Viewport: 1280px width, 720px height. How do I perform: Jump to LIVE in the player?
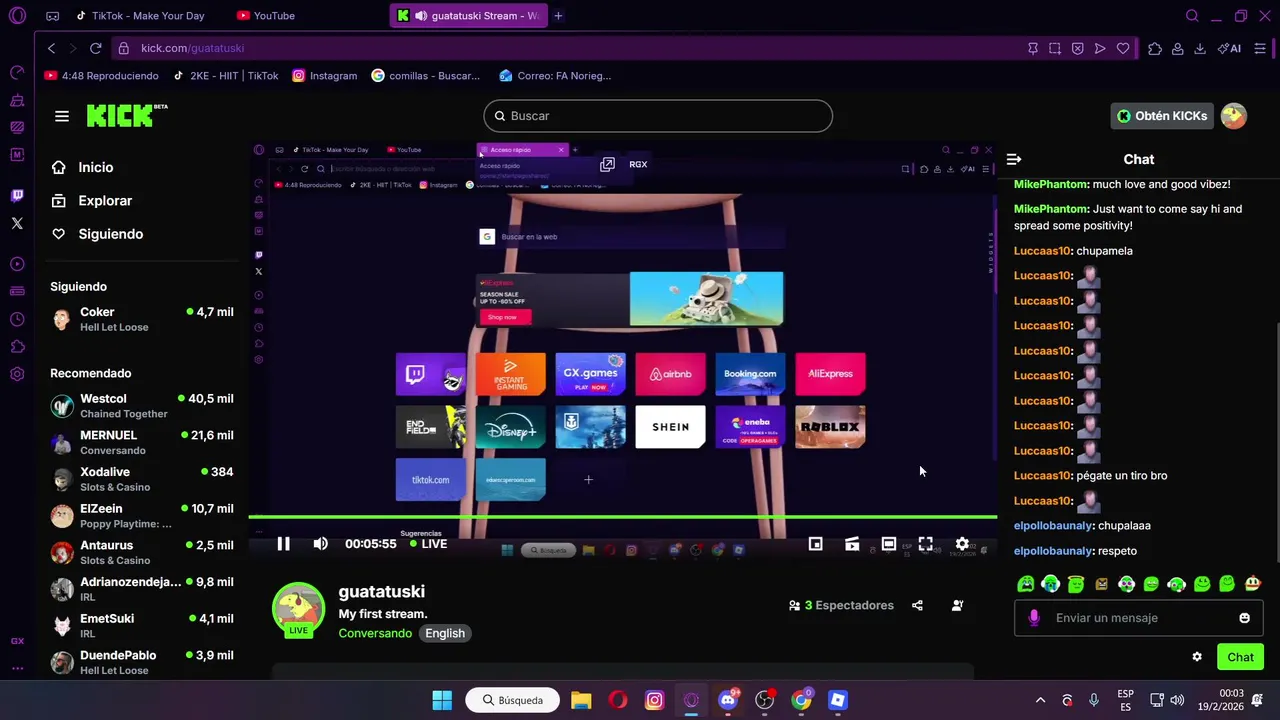coord(428,544)
